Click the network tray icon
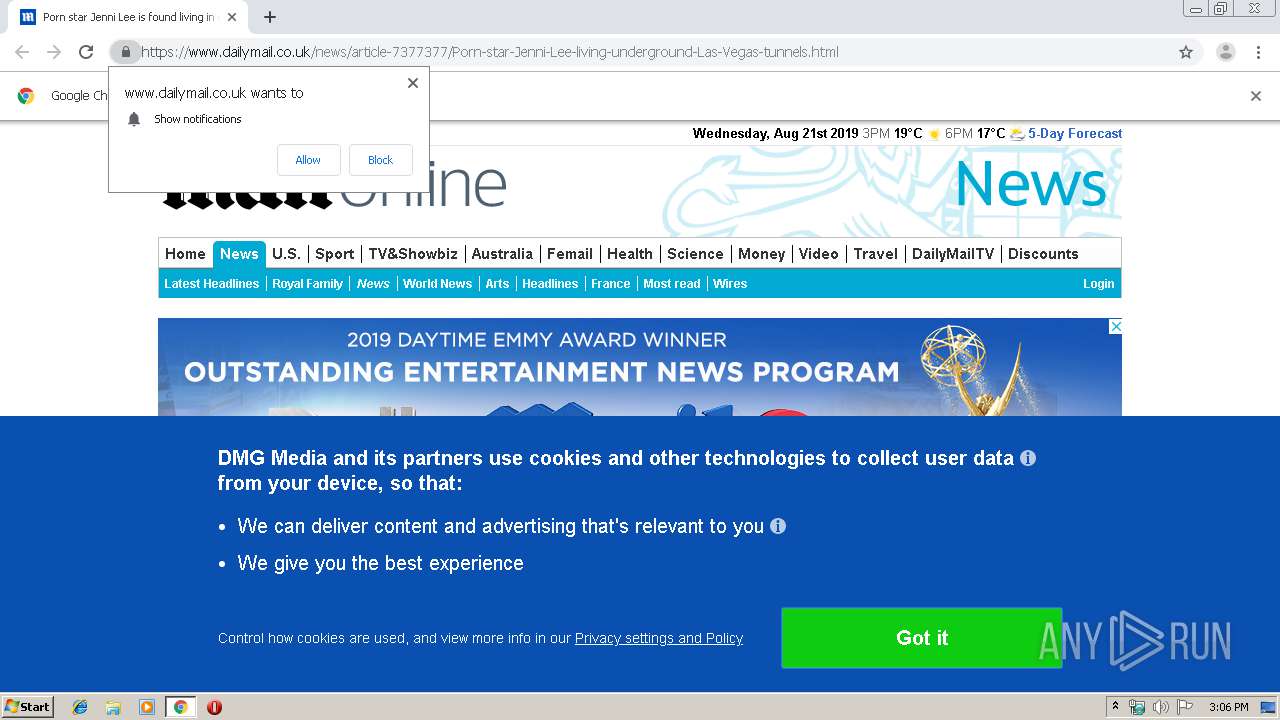 pos(1137,707)
